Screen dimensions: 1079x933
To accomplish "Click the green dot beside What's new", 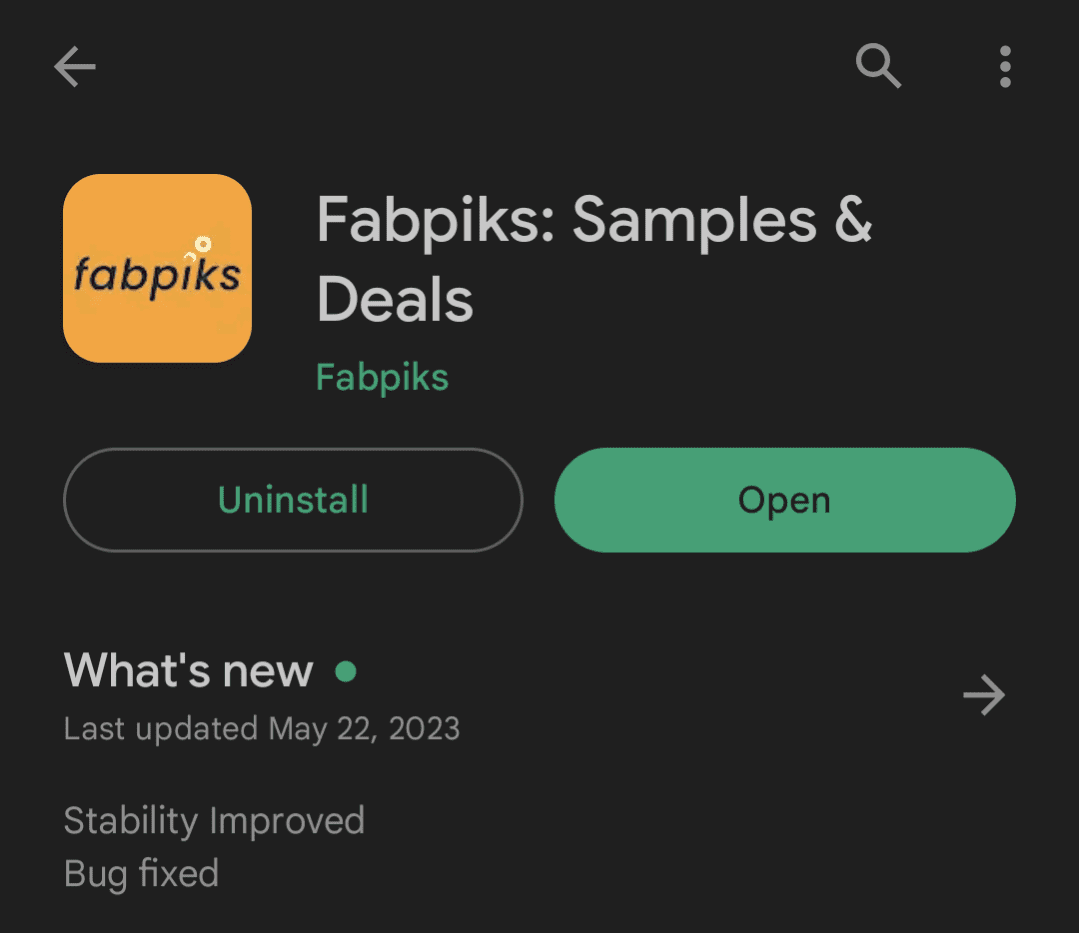I will [346, 671].
